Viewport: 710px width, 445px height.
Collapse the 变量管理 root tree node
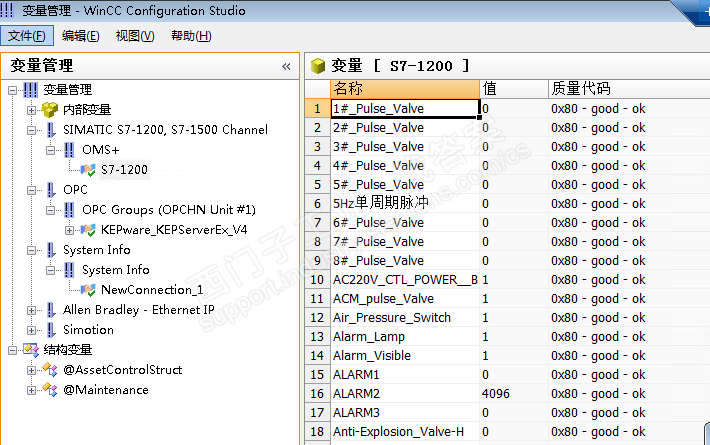point(13,90)
